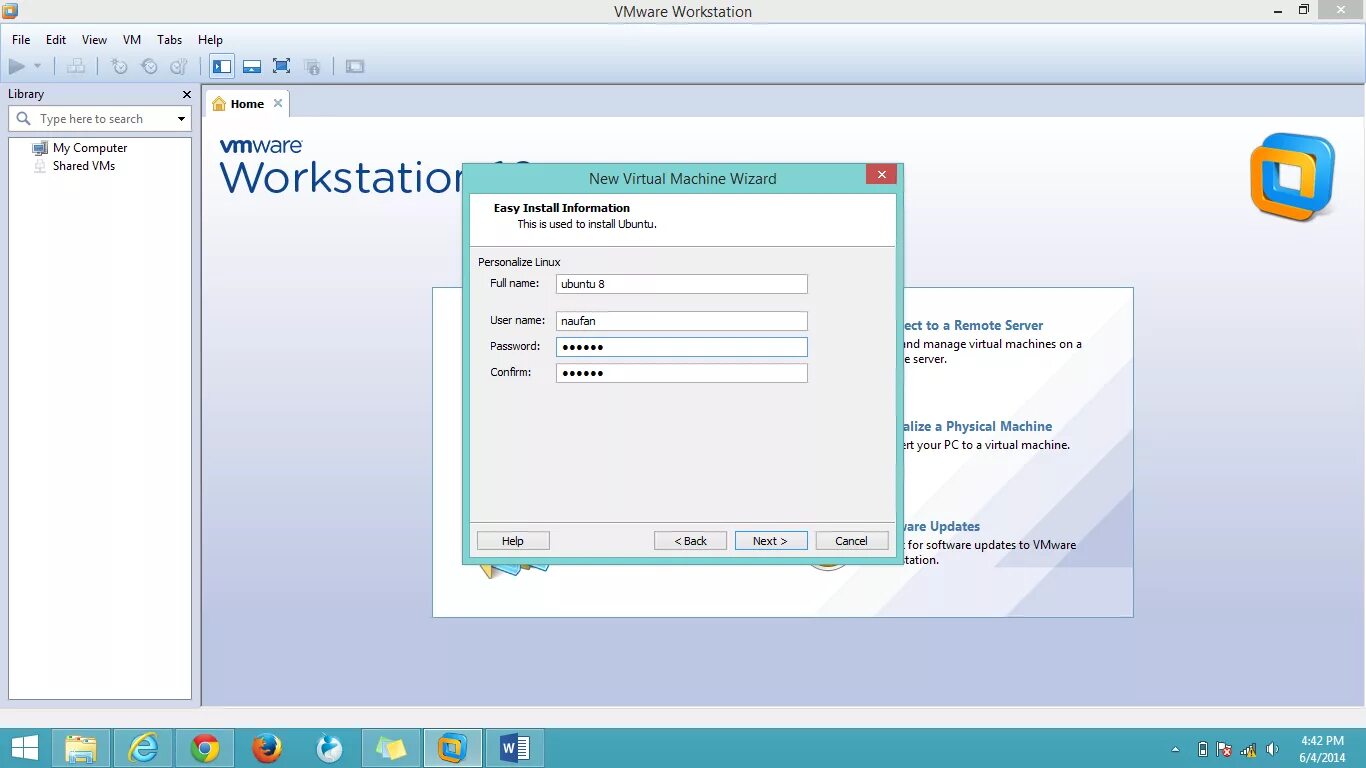1366x768 pixels.
Task: Click the blue bird app taskbar icon
Action: click(329, 748)
